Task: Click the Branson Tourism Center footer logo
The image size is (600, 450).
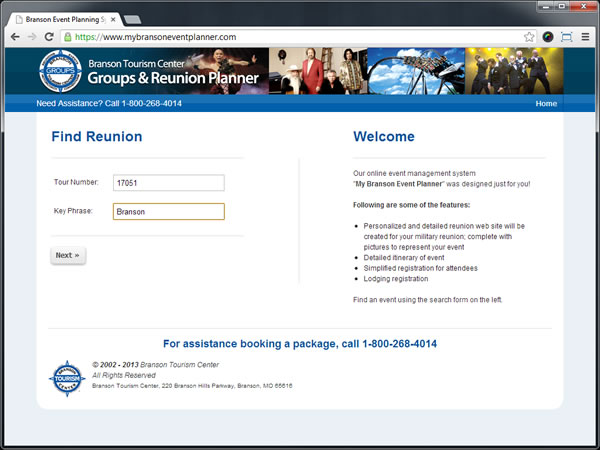Action: 67,378
